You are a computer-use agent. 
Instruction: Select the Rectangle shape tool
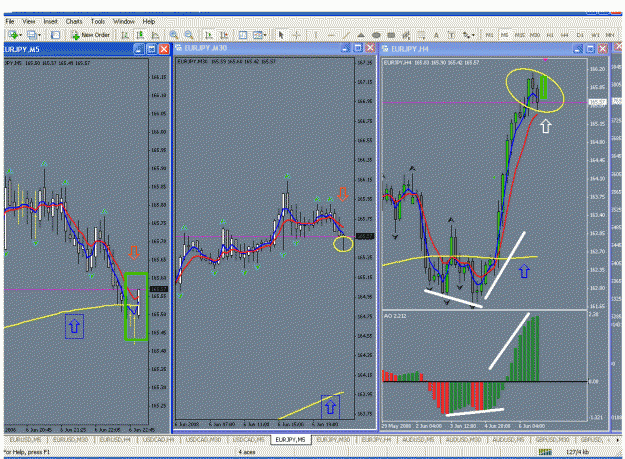391,35
